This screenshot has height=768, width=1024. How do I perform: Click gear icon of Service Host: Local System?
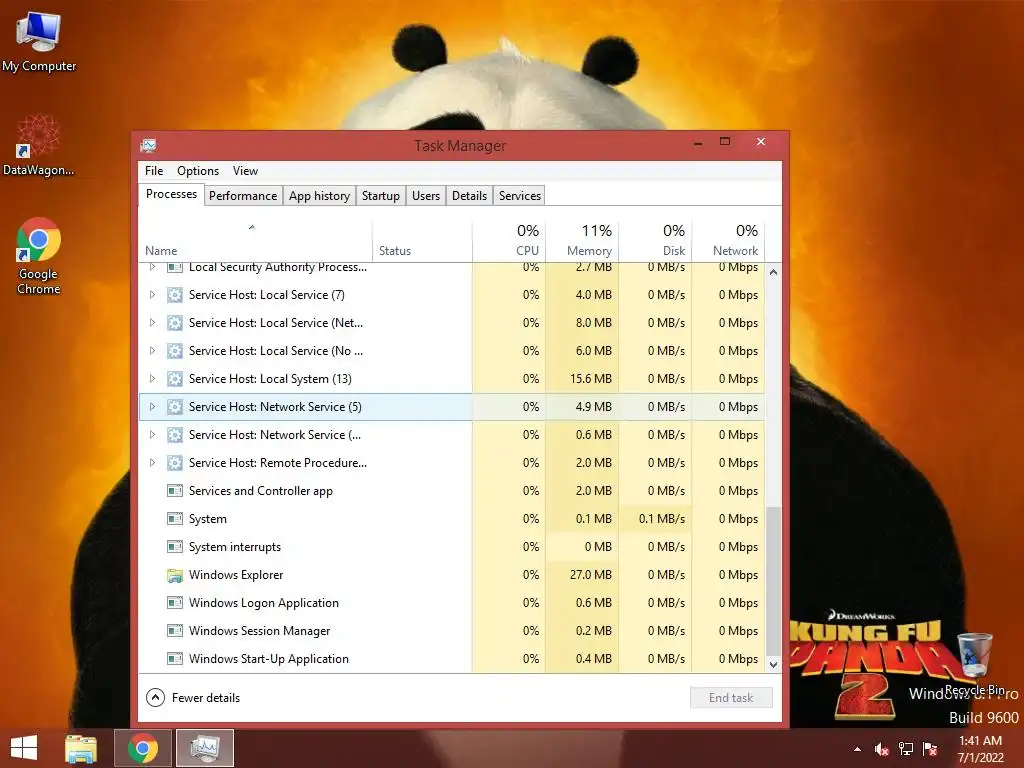pyautogui.click(x=174, y=379)
